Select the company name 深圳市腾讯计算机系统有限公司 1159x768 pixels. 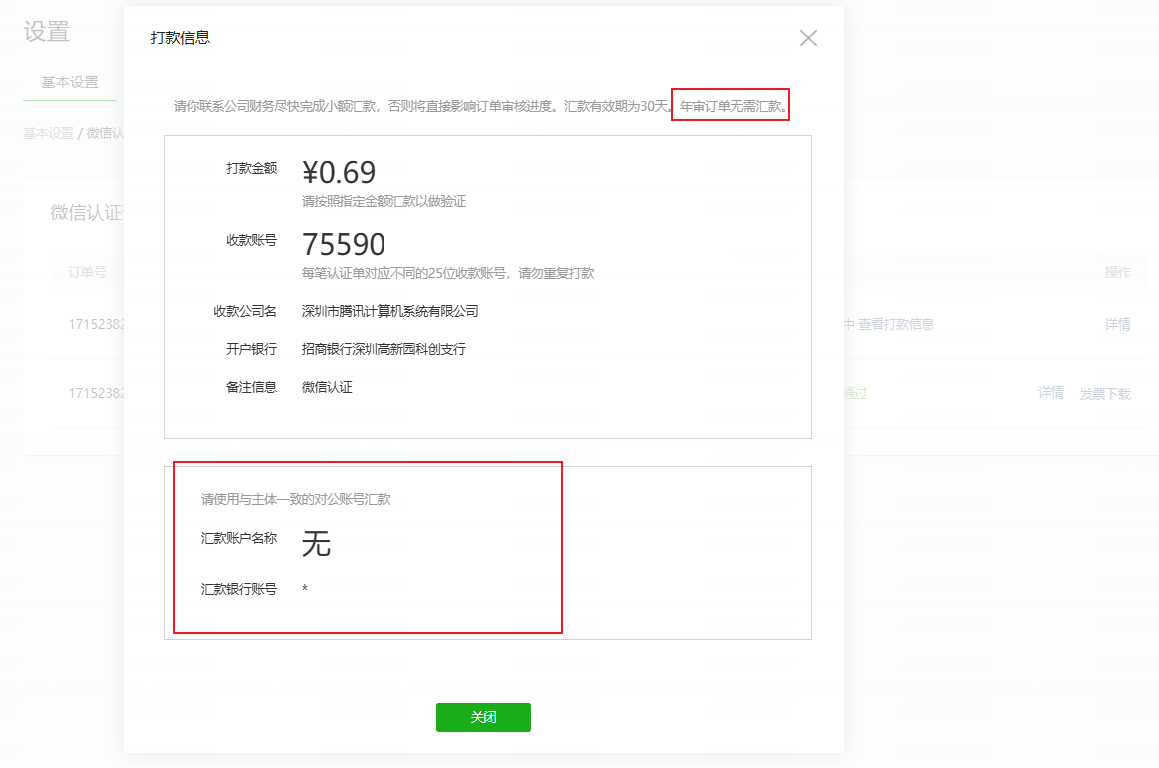pyautogui.click(x=390, y=311)
